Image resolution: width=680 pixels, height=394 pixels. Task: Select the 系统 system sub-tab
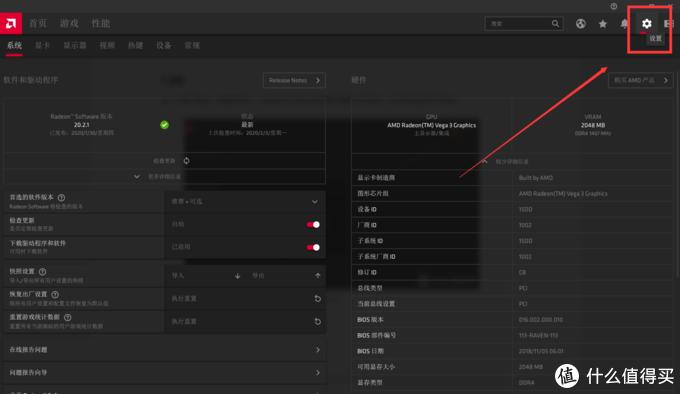tap(14, 45)
